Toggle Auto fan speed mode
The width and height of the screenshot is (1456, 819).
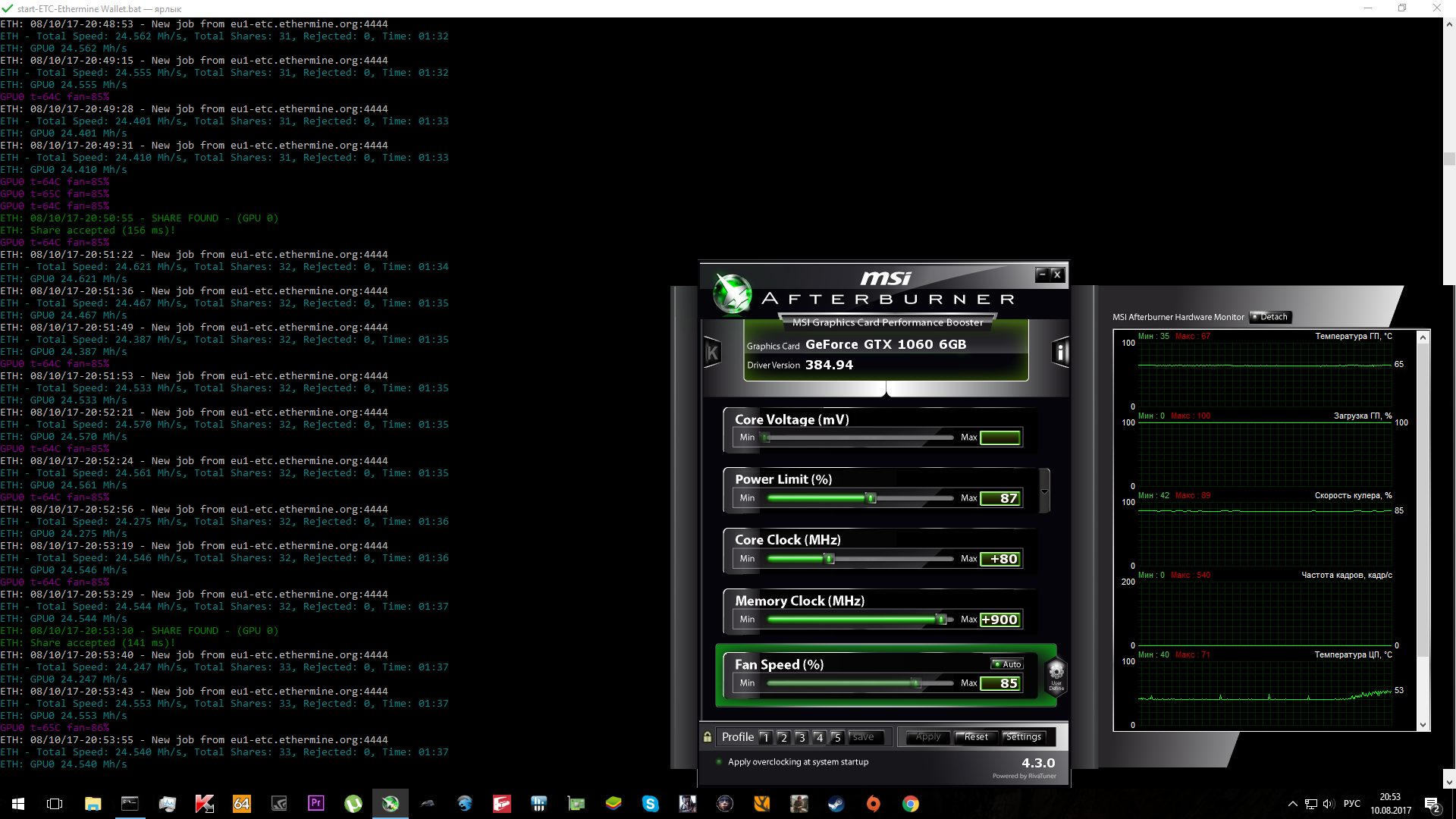1007,664
